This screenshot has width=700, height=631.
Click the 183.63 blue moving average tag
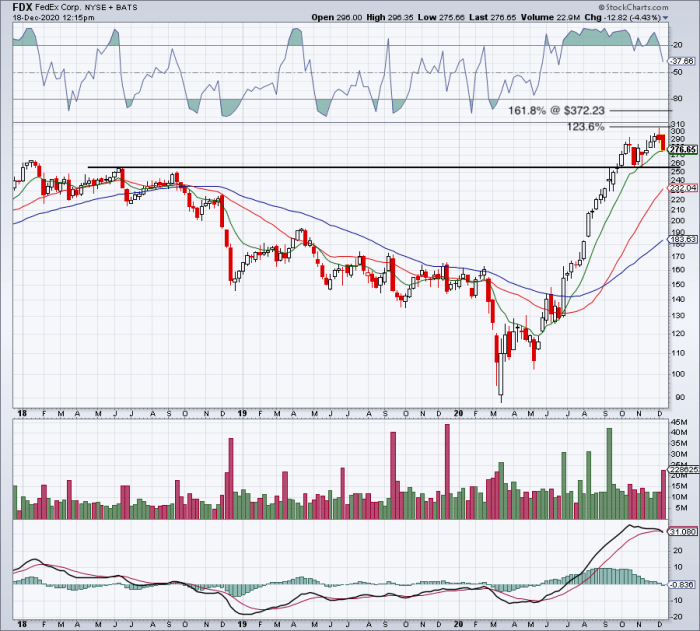683,240
